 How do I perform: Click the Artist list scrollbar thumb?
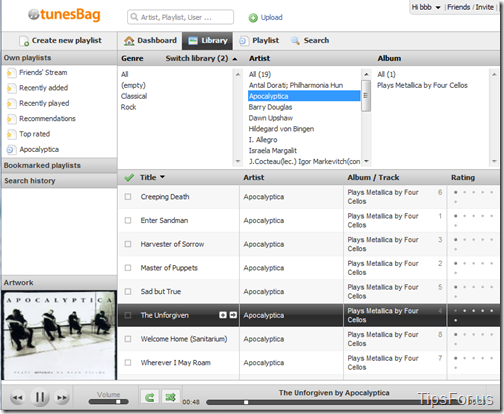[x=366, y=96]
